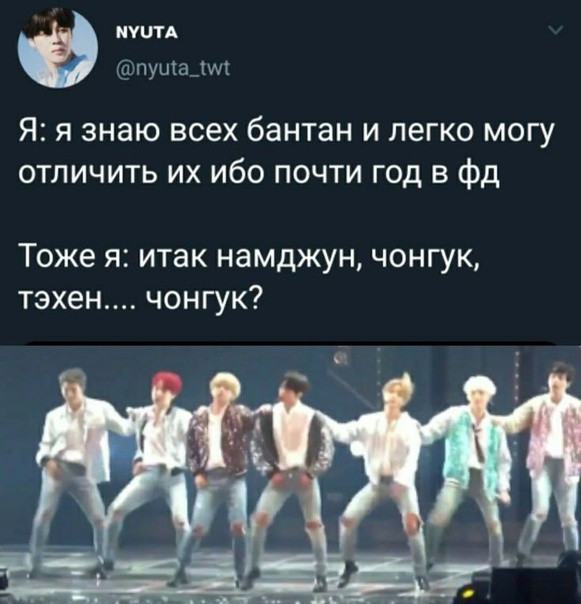Open the tweet options chevron menu

556,31
